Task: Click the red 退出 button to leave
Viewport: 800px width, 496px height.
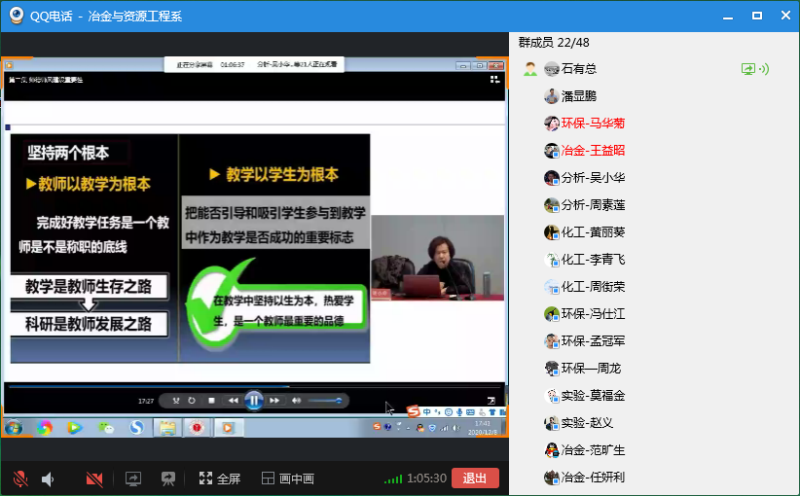Action: coord(475,478)
